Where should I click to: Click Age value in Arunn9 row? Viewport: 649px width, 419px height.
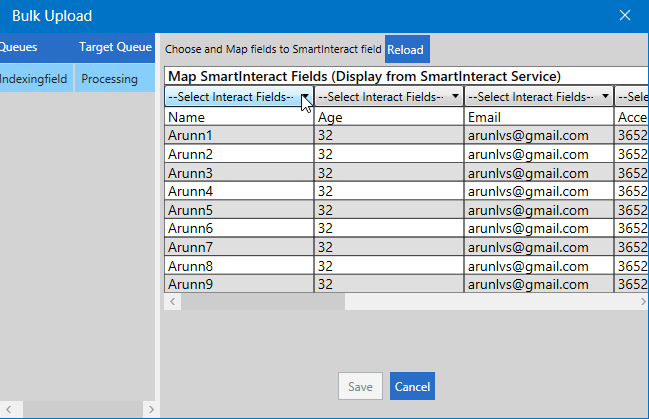388,284
